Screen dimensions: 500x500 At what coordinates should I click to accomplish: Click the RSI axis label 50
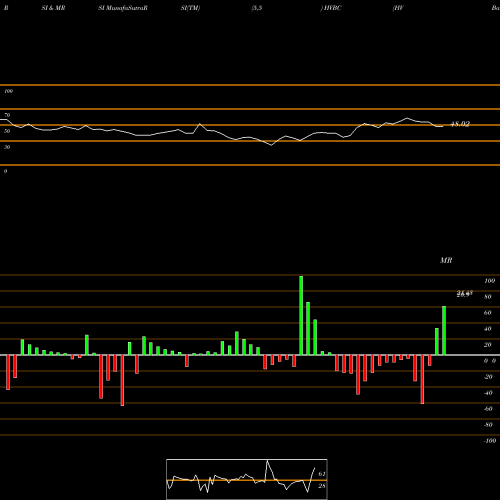[7, 131]
